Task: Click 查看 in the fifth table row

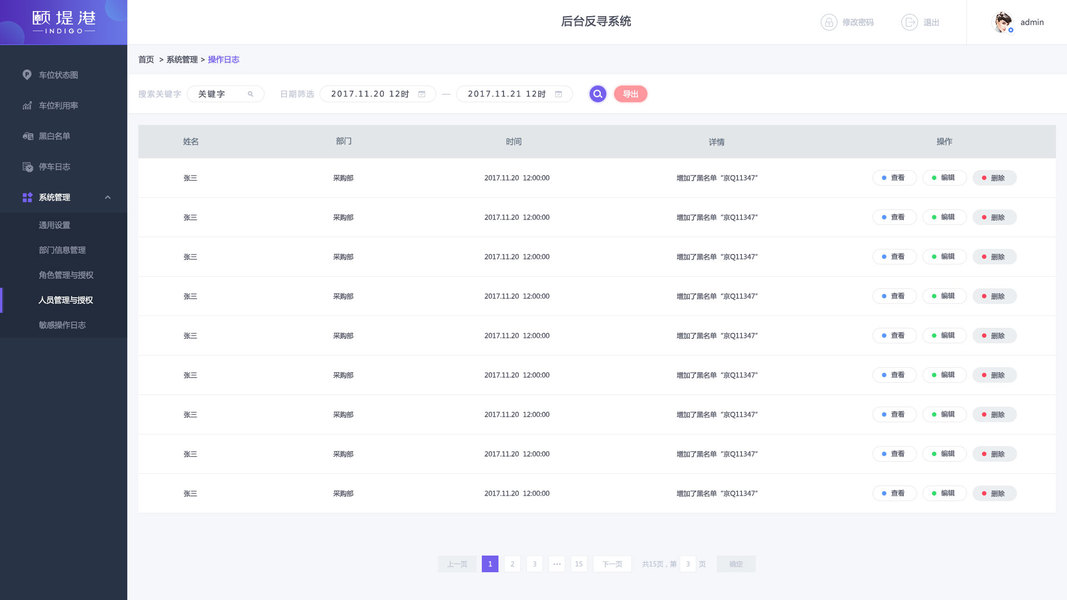Action: click(894, 335)
